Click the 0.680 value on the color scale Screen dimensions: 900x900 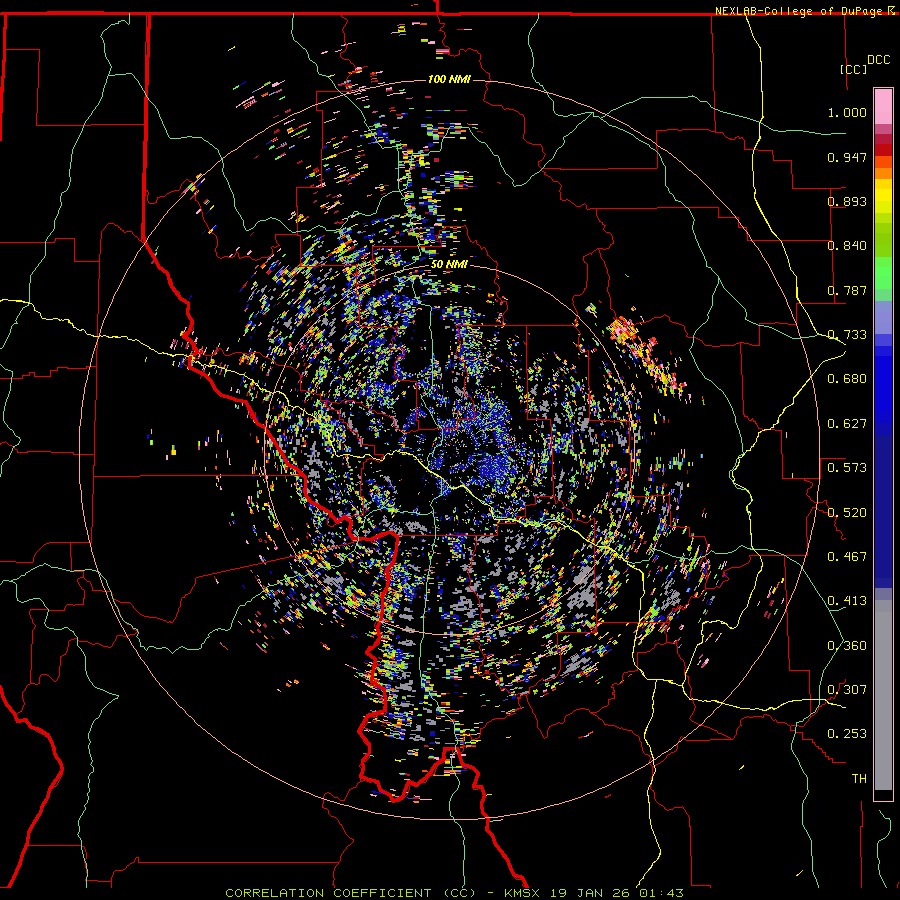click(x=847, y=379)
